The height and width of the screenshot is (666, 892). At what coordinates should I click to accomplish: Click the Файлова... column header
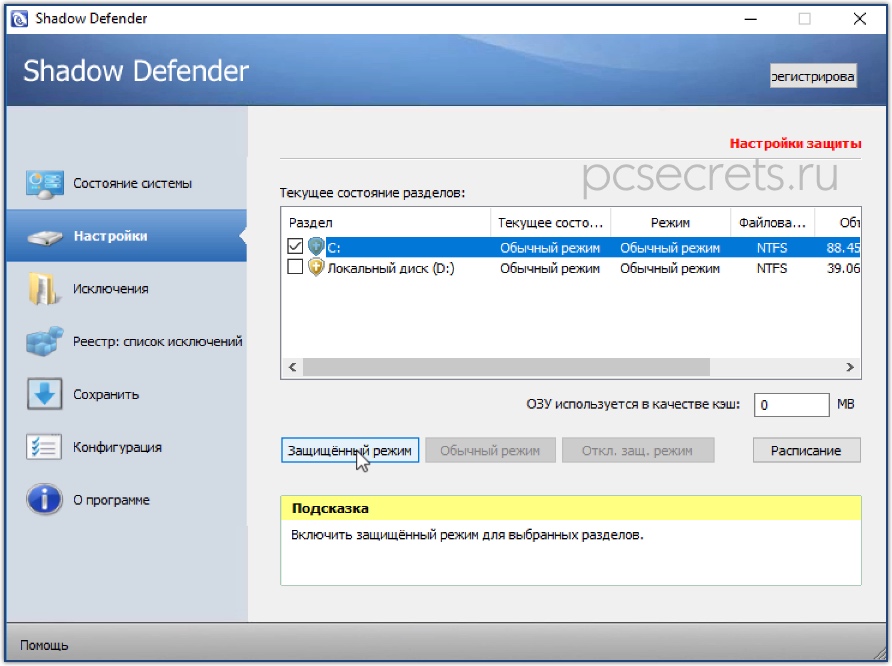[772, 222]
